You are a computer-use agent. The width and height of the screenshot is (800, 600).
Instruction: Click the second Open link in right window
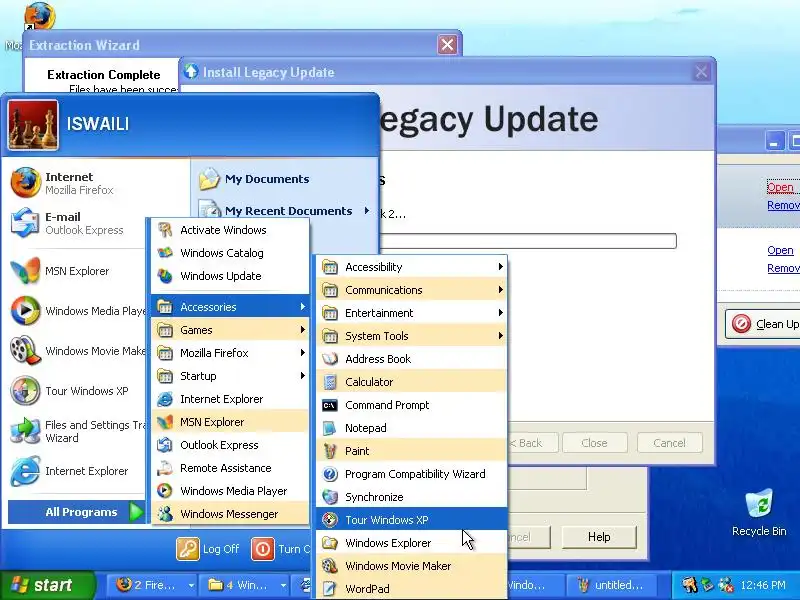coord(781,250)
